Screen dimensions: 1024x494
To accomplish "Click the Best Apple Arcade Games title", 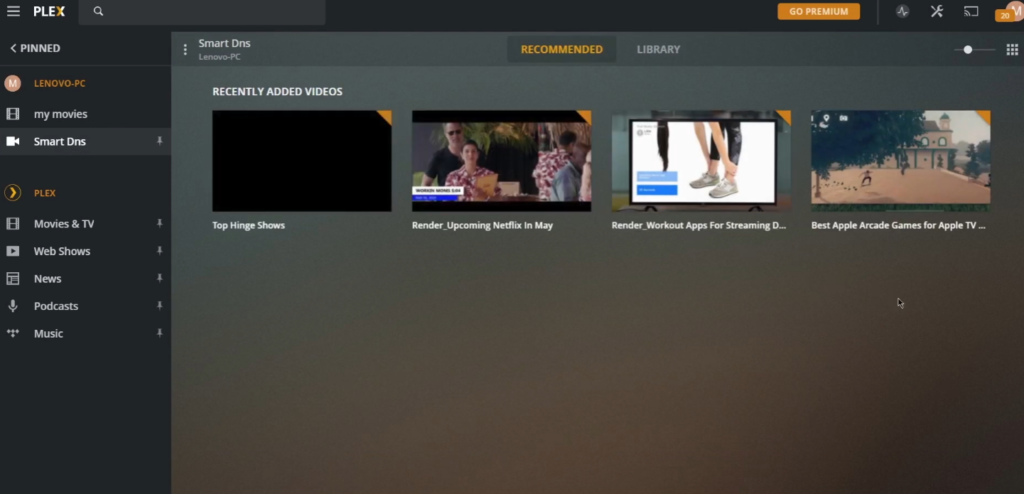I will pyautogui.click(x=898, y=225).
